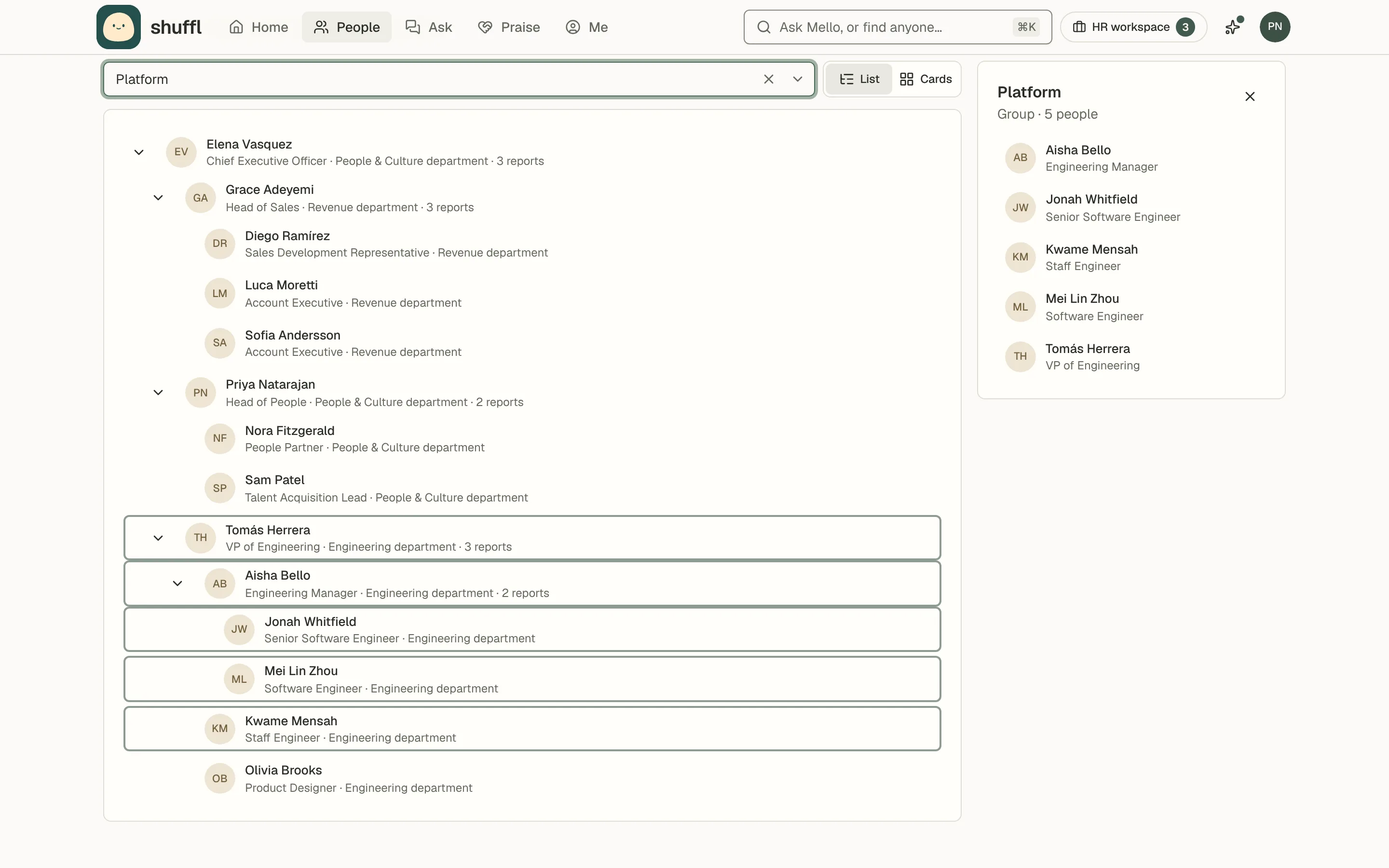1389x868 pixels.
Task: Open the Praise tab
Action: [509, 27]
